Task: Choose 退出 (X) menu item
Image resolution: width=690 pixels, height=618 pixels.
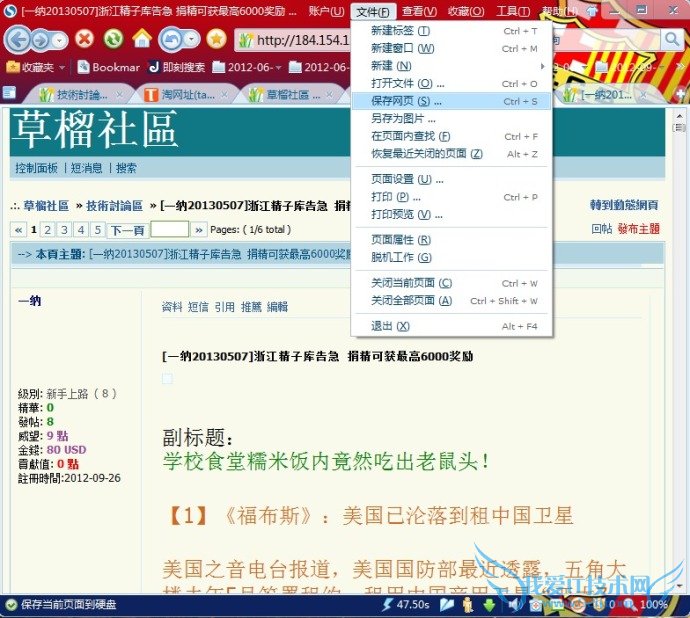Action: pyautogui.click(x=452, y=326)
